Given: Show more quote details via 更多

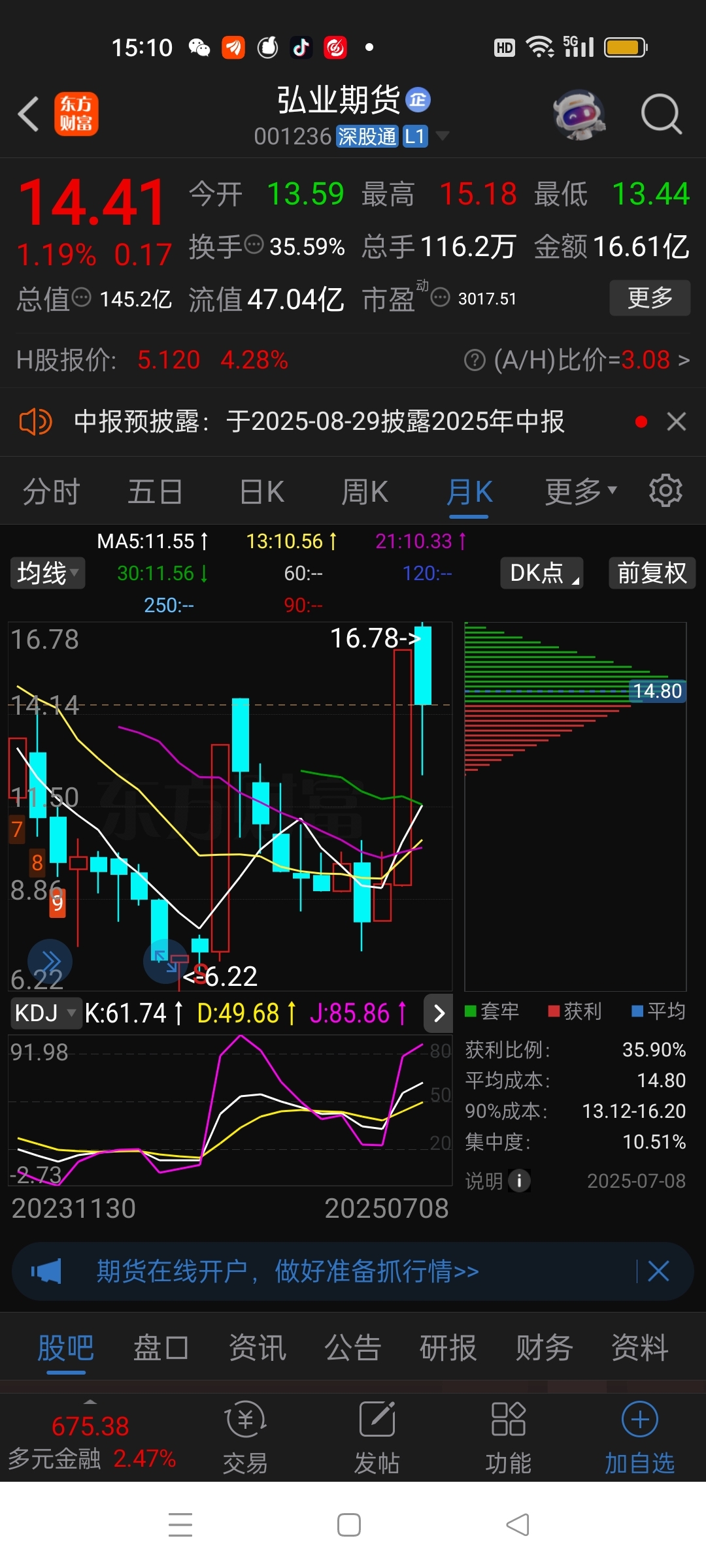Looking at the screenshot, I should point(650,298).
